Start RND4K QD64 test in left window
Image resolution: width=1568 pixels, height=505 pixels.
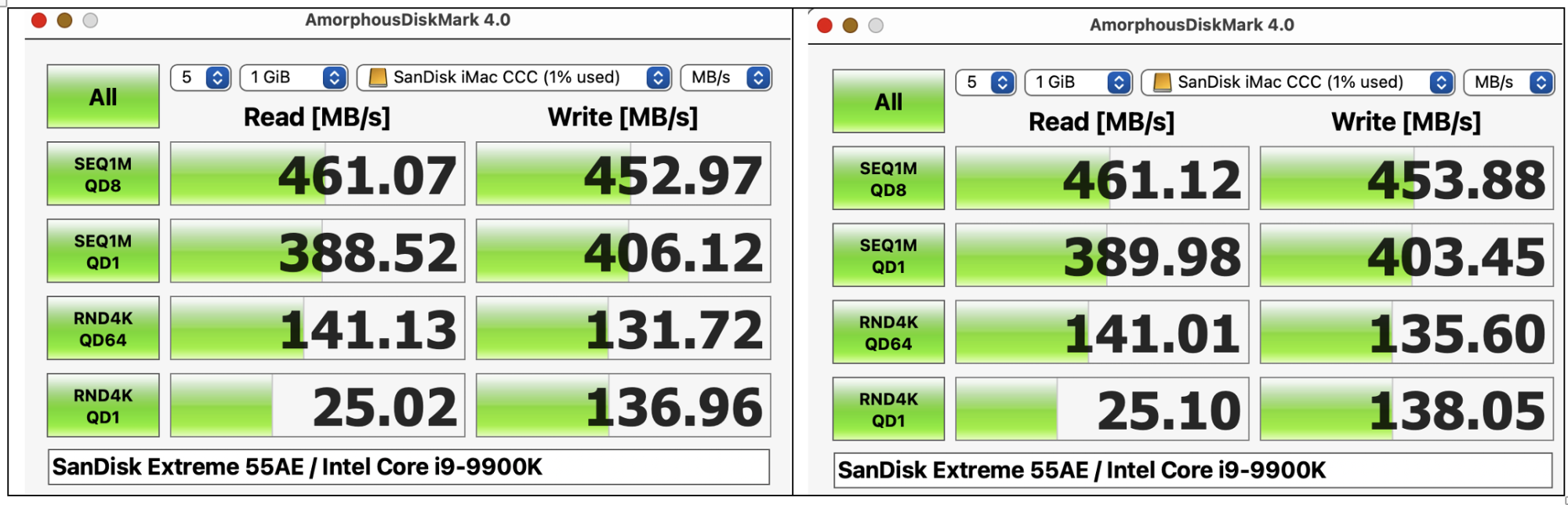point(103,328)
